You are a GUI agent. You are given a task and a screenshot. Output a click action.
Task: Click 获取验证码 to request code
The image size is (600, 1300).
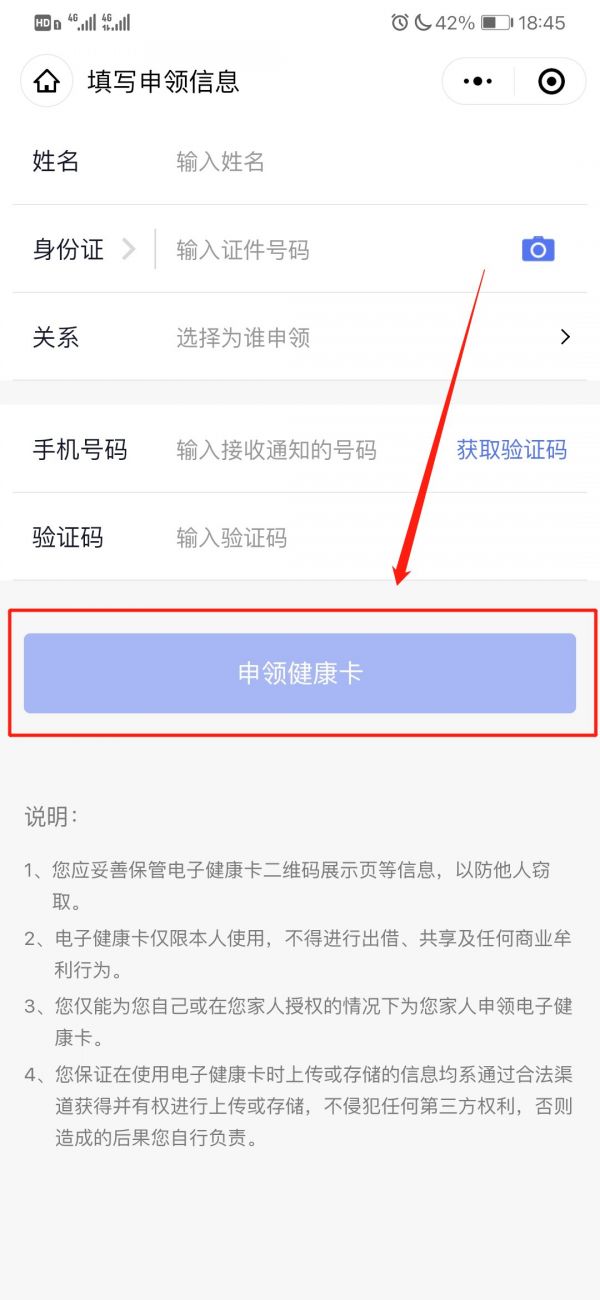(512, 449)
